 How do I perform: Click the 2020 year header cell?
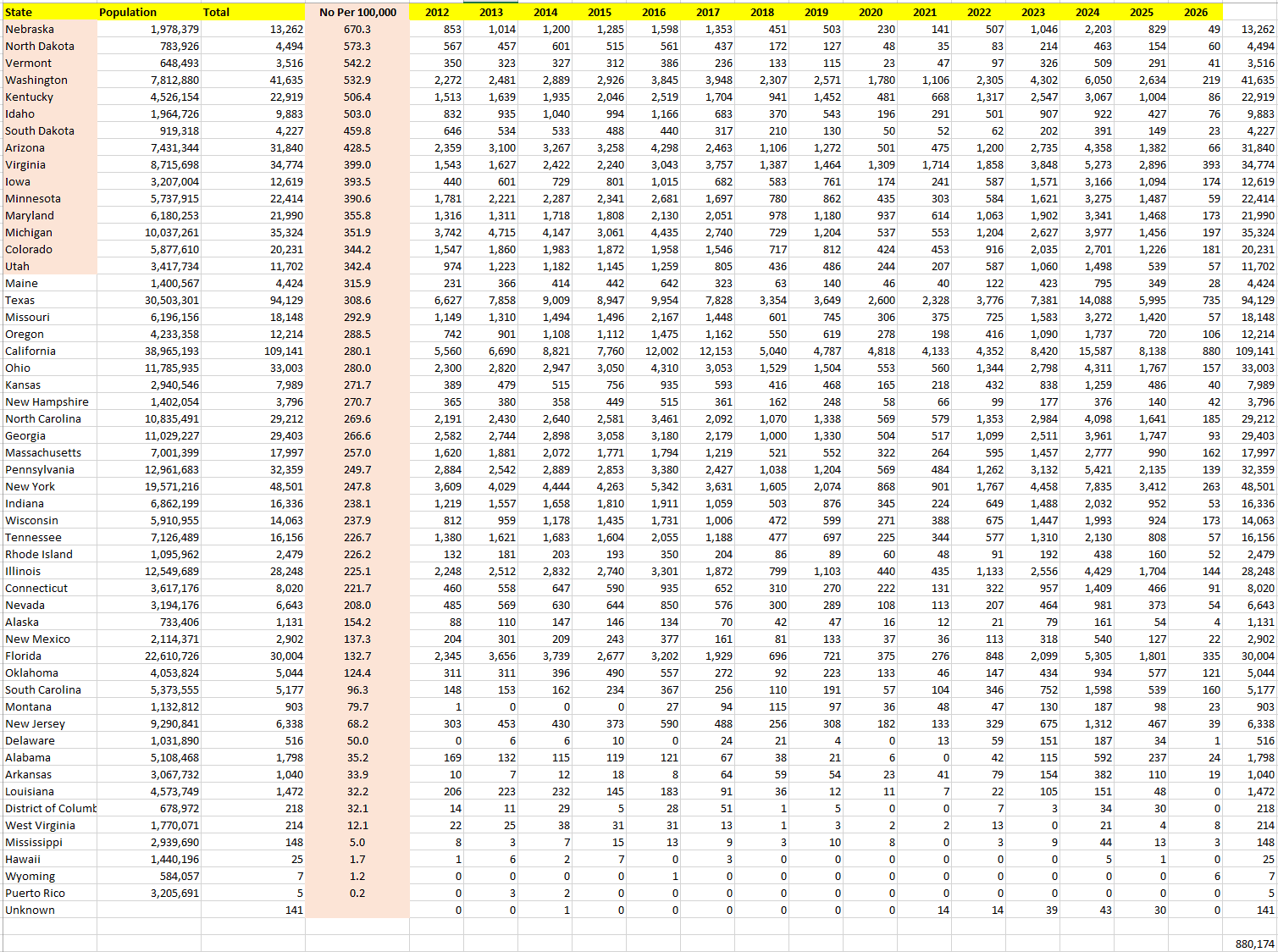point(871,12)
